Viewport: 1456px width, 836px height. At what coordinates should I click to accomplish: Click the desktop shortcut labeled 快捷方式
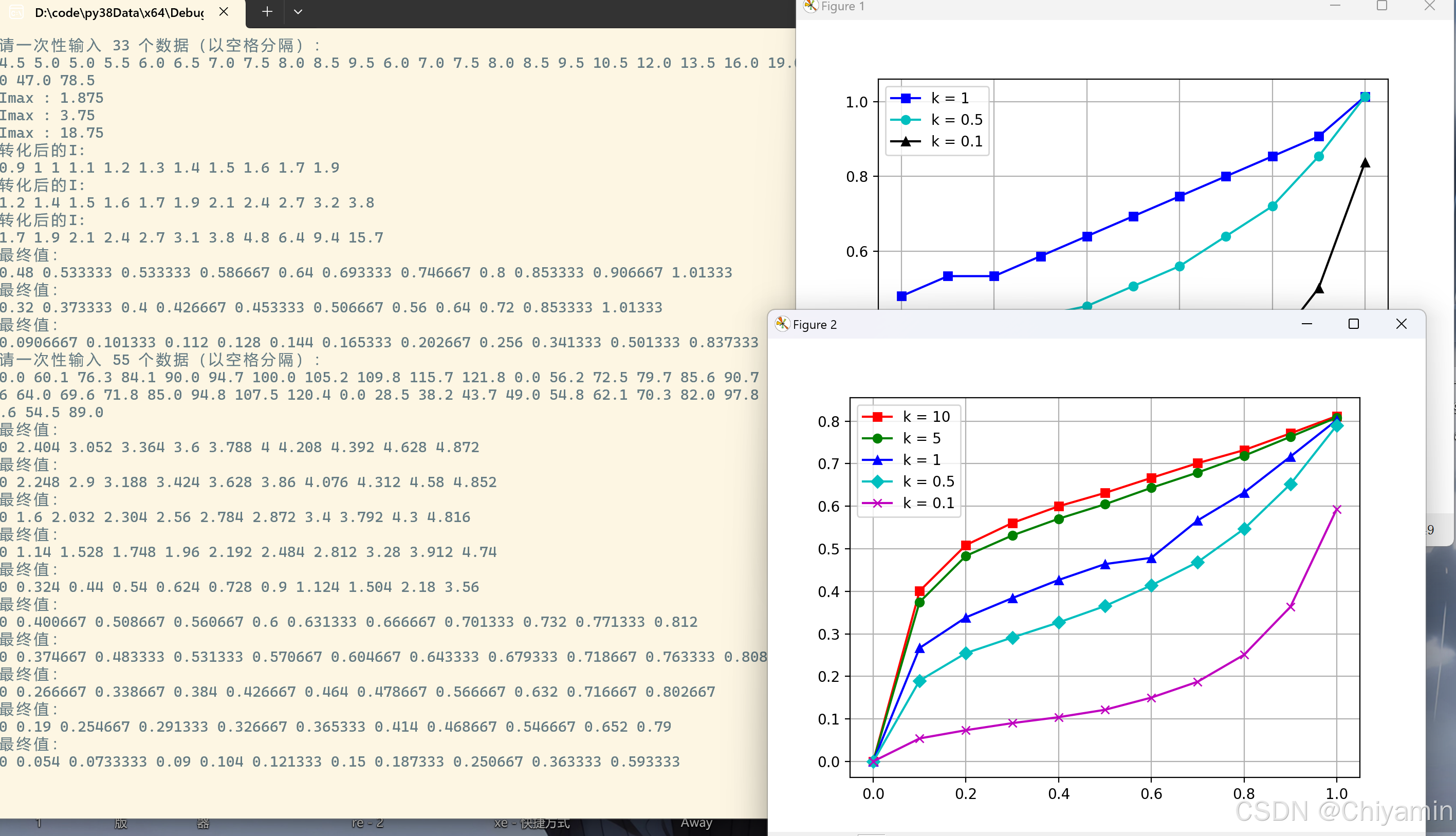[x=531, y=823]
